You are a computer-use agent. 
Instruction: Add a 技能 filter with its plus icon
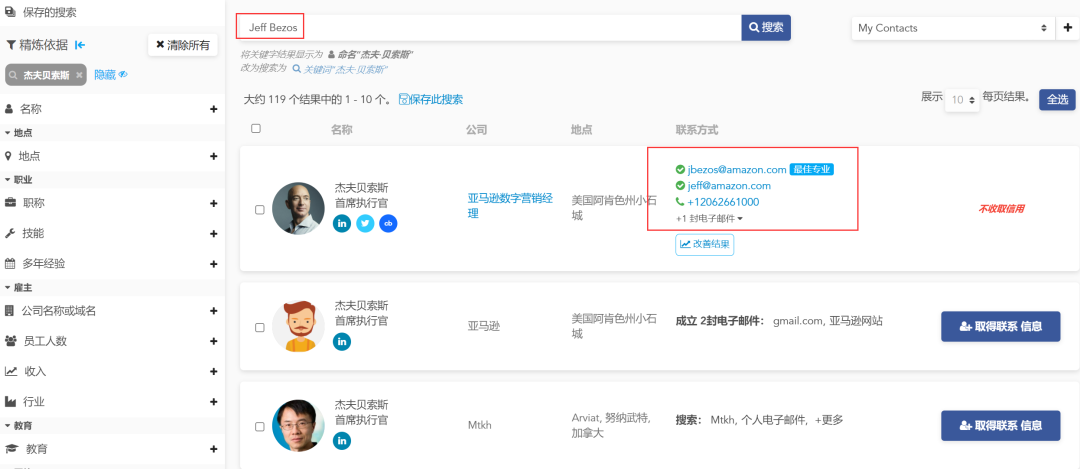coord(213,233)
